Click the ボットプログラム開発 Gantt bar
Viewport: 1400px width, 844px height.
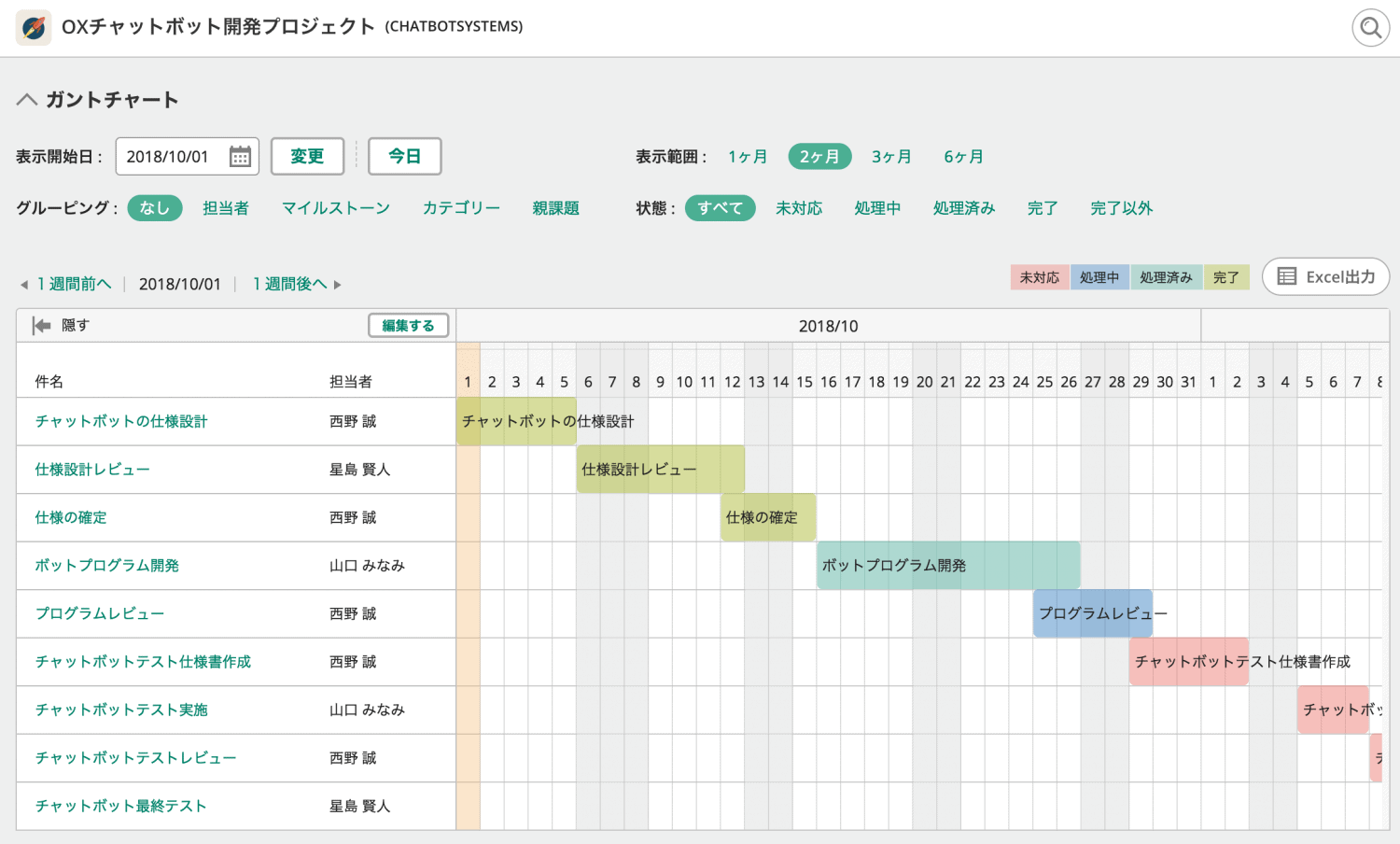(948, 565)
